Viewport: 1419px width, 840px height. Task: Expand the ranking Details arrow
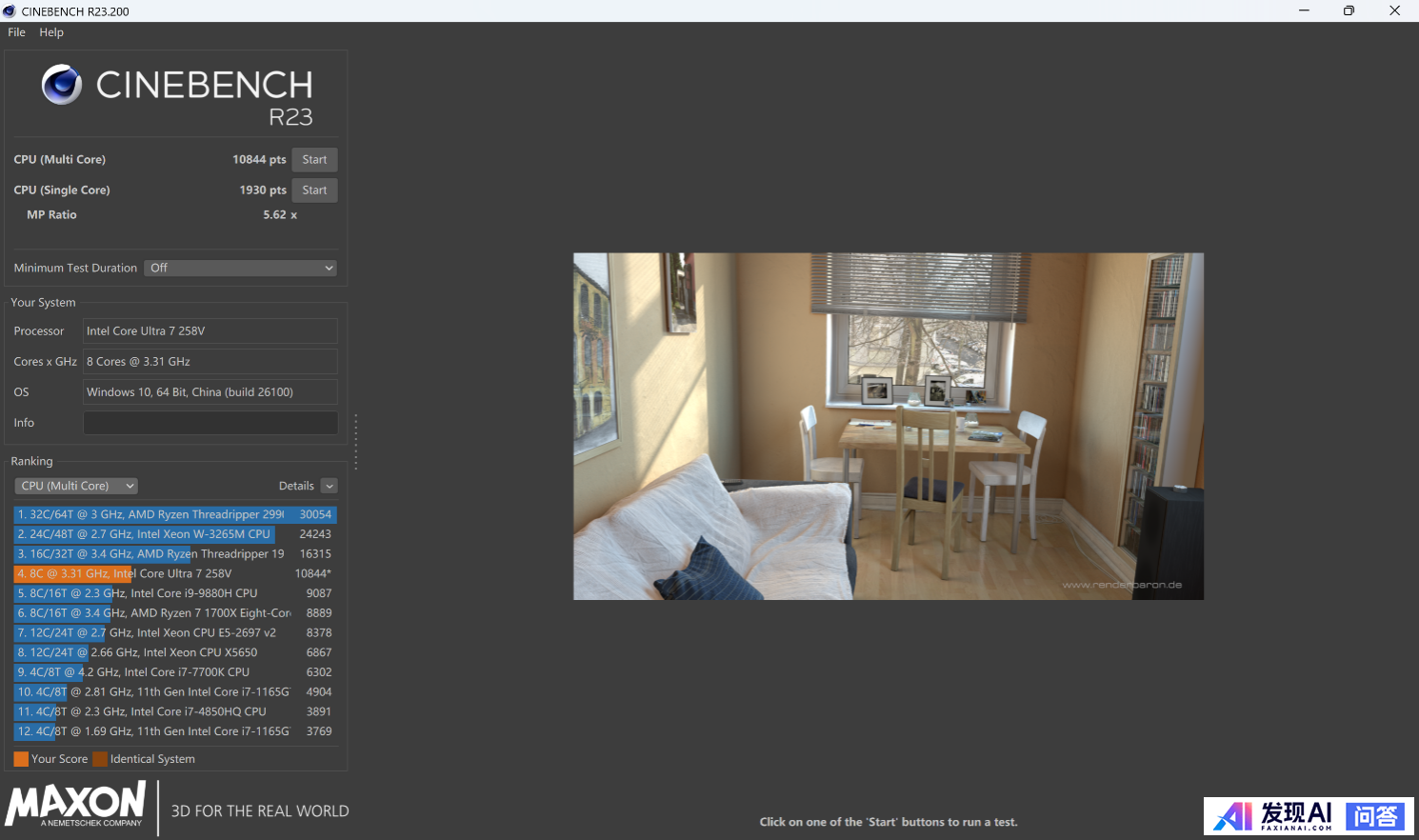330,486
